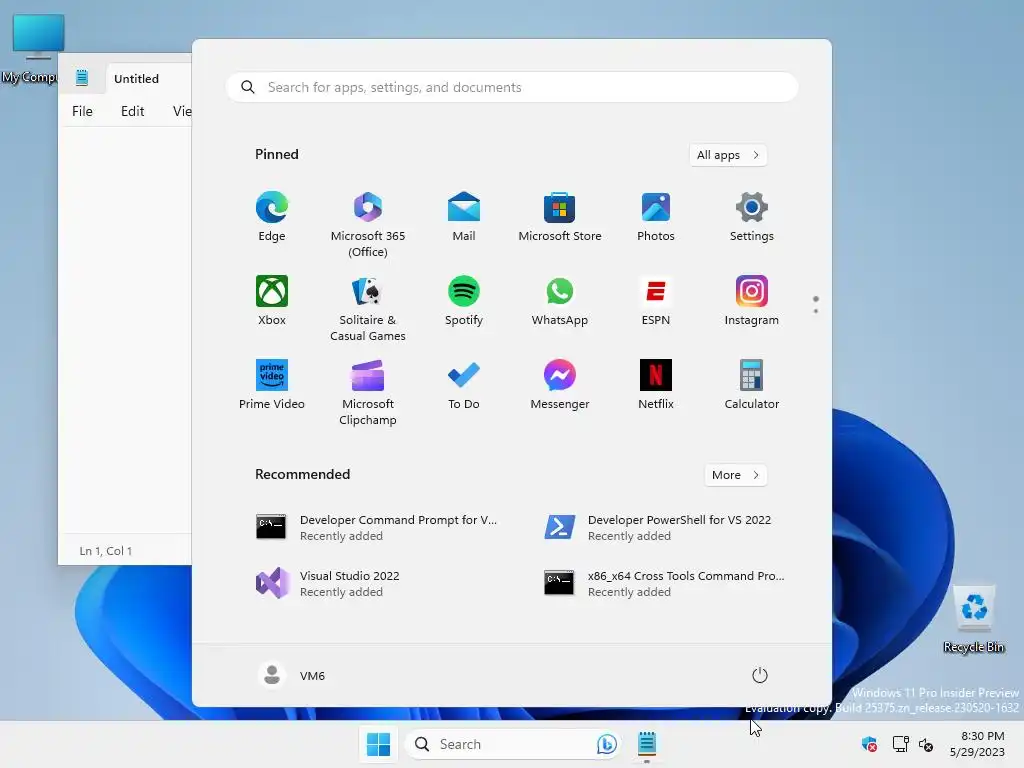
Task: Open the To Do app
Action: pyautogui.click(x=464, y=385)
